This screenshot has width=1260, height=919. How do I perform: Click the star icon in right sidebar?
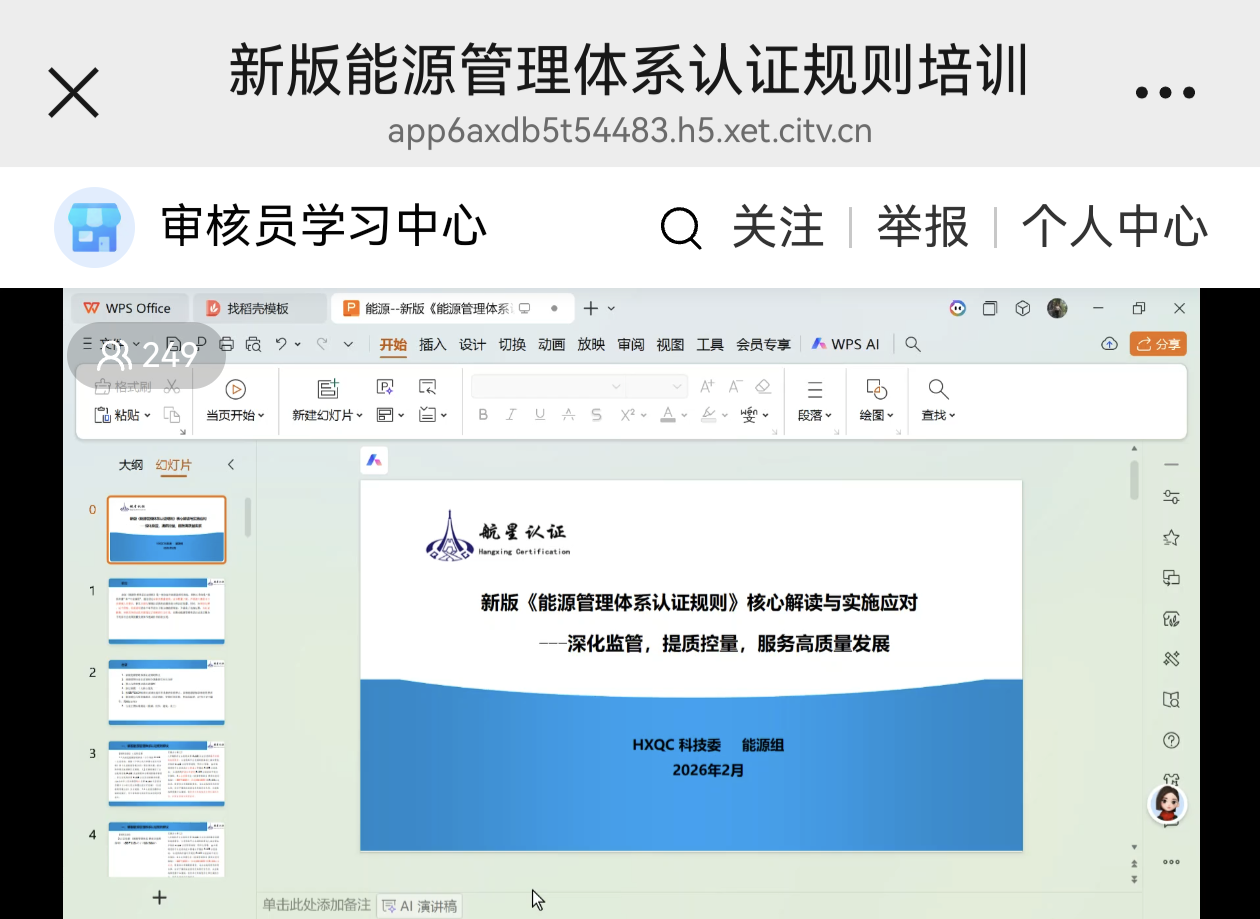click(x=1171, y=538)
